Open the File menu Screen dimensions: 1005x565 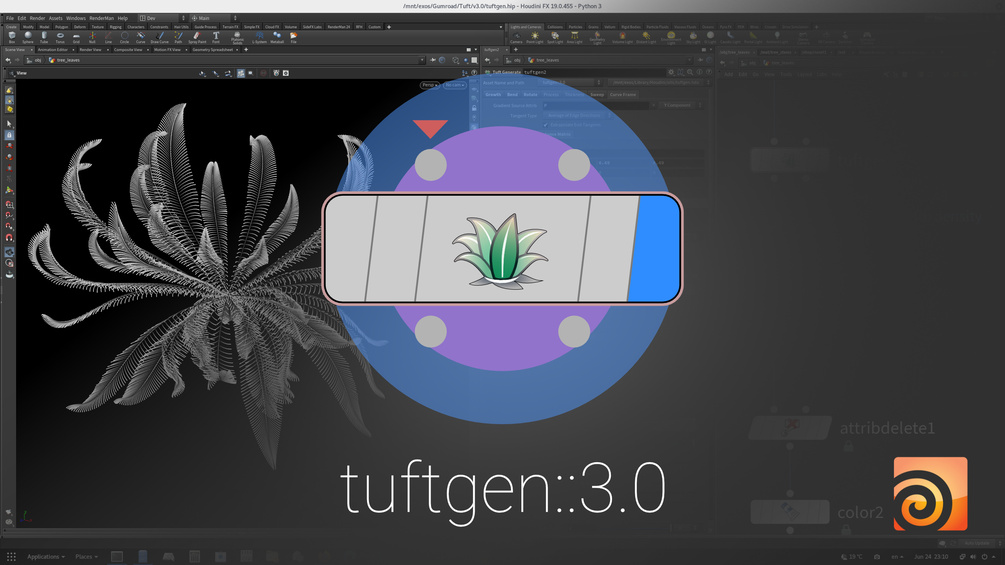[x=10, y=18]
